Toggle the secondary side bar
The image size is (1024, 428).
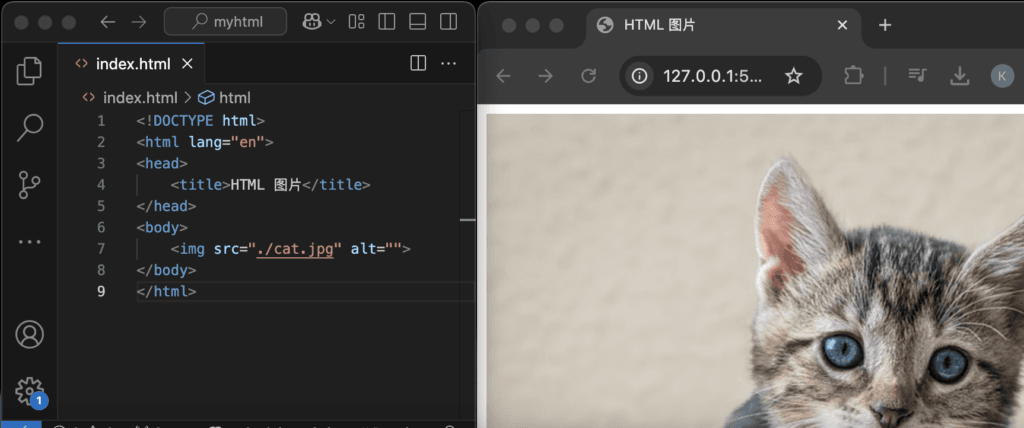pyautogui.click(x=449, y=22)
